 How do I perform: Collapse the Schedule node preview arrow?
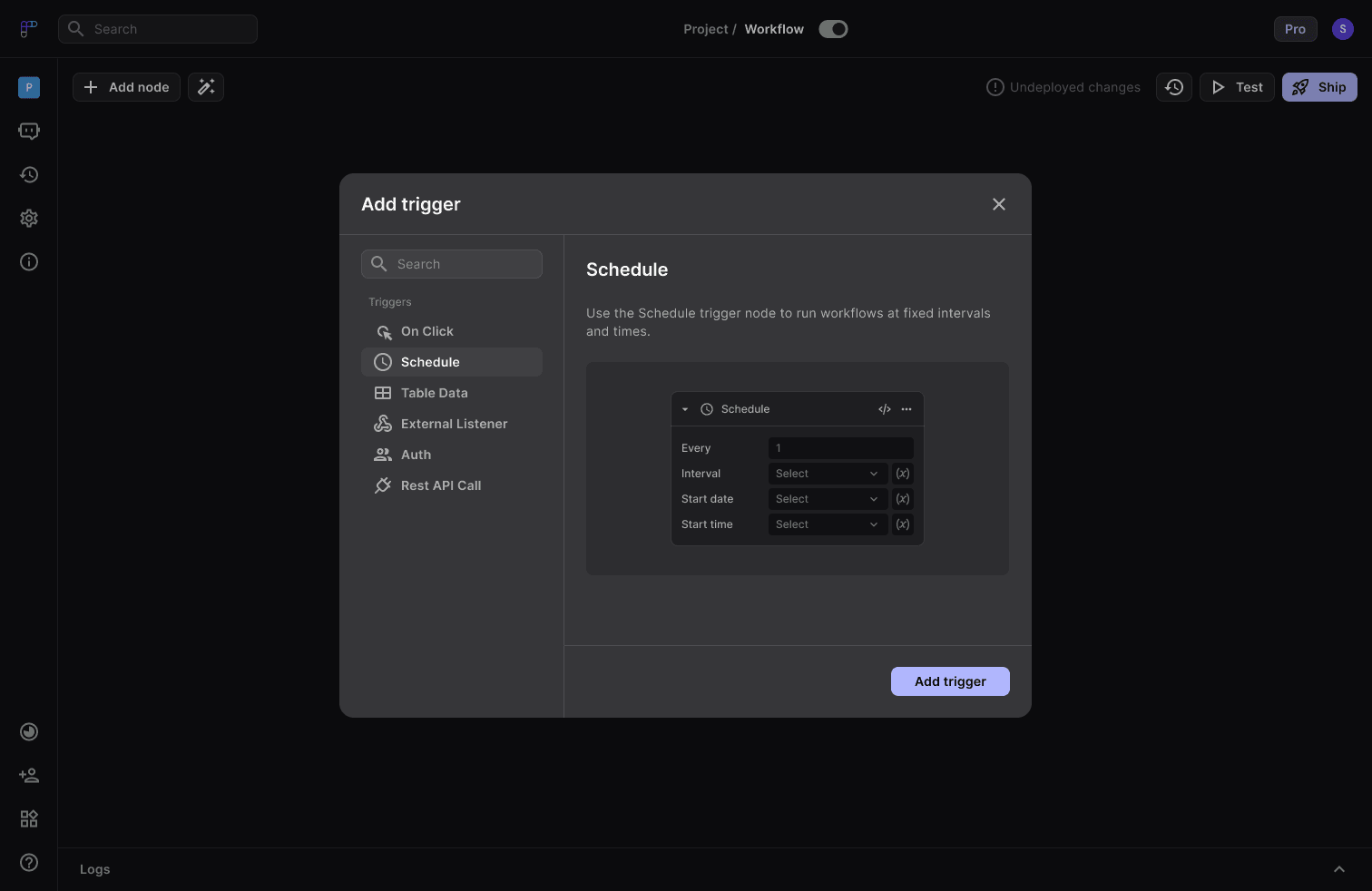click(x=685, y=409)
